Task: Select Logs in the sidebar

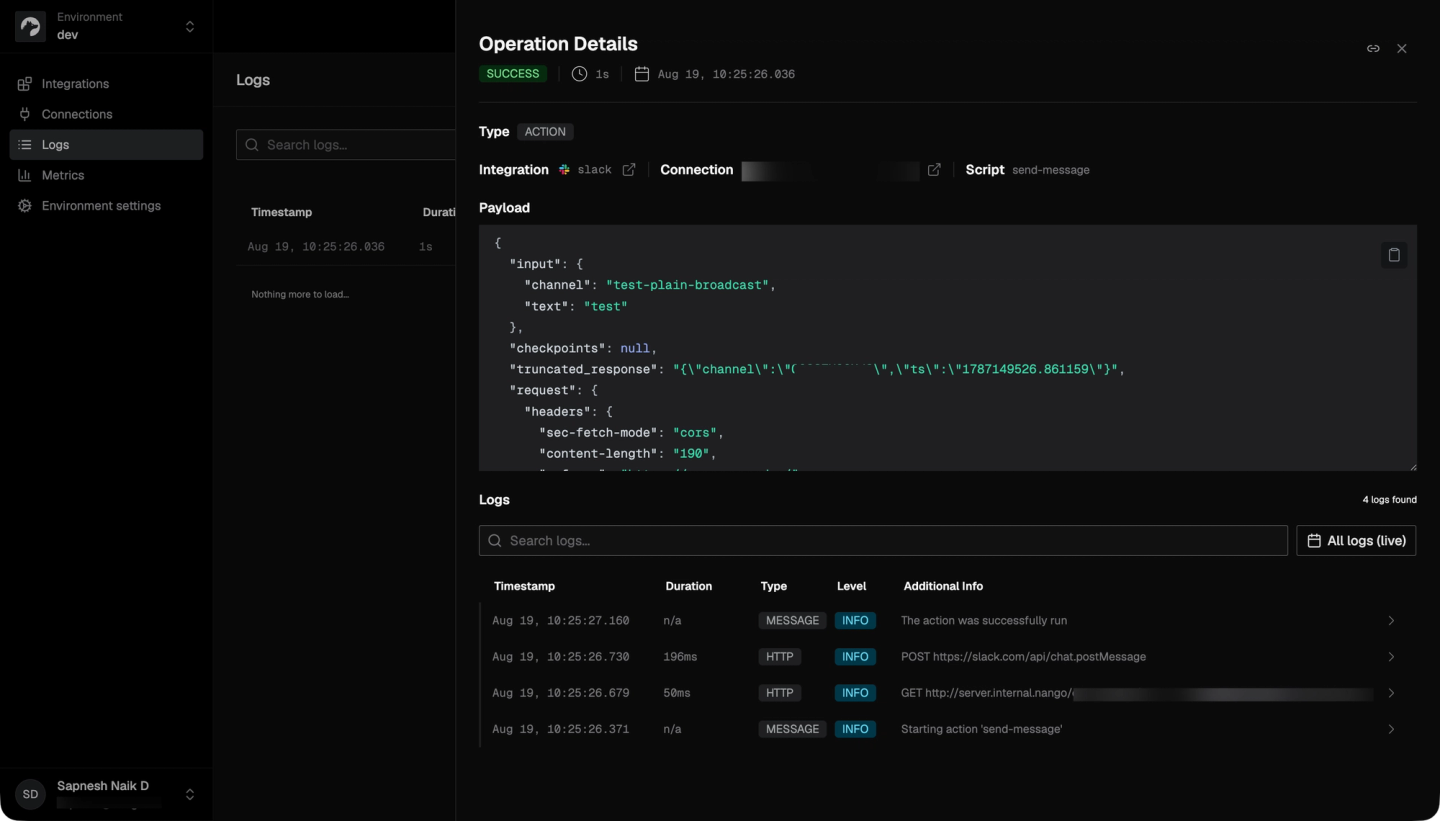Action: [106, 145]
